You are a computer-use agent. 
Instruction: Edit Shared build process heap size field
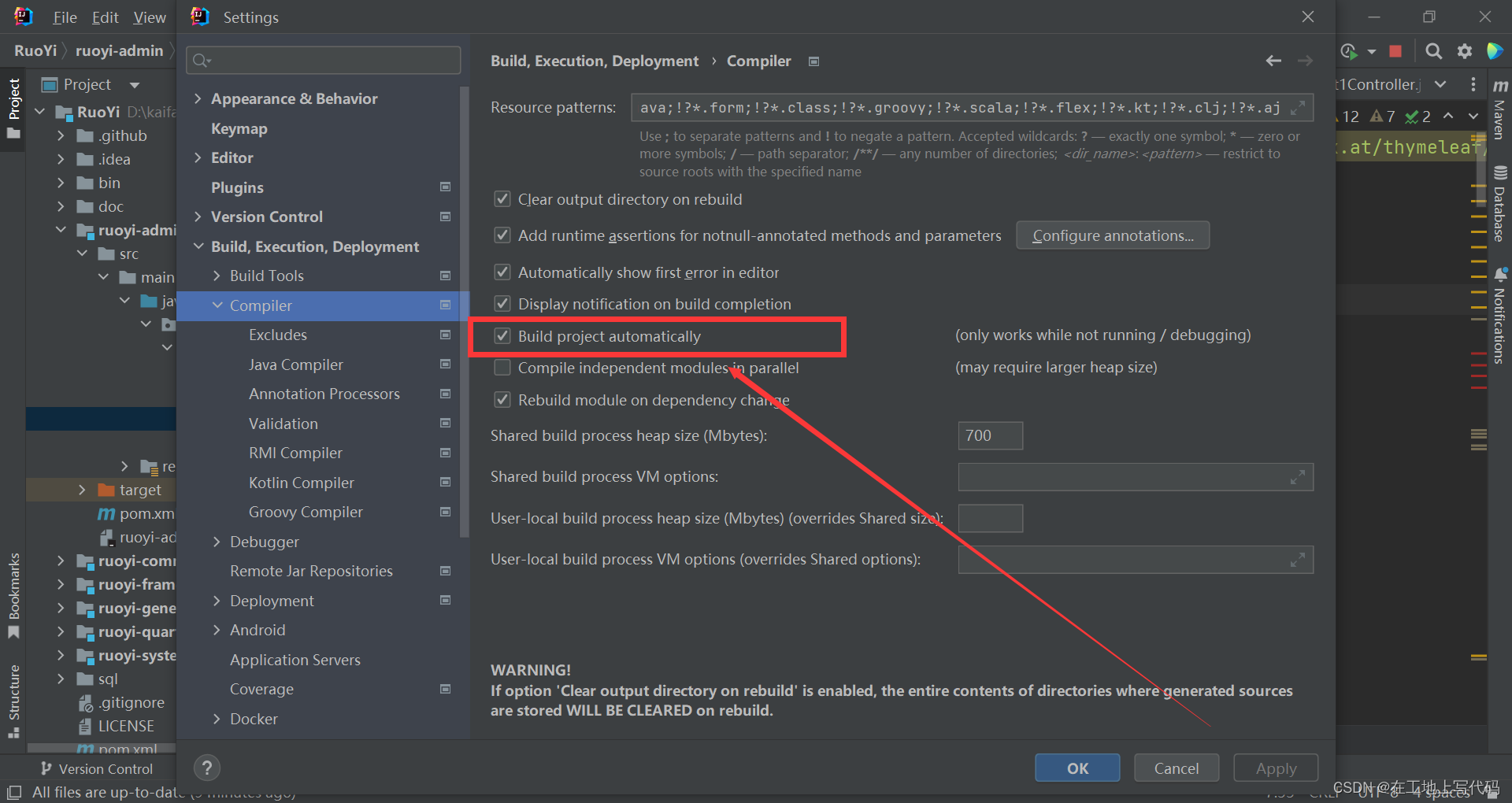[x=990, y=435]
